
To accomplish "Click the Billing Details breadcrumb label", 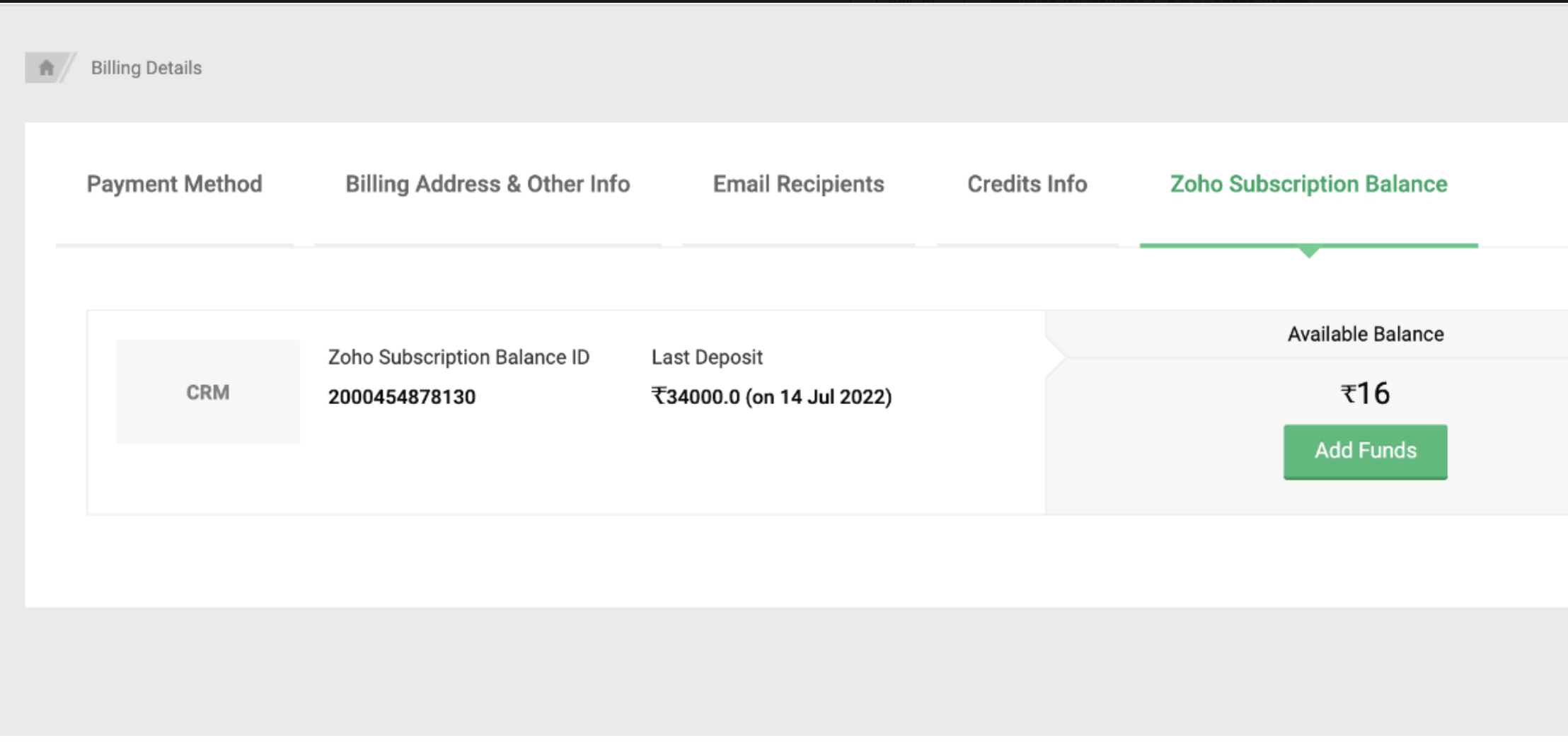I will (146, 68).
